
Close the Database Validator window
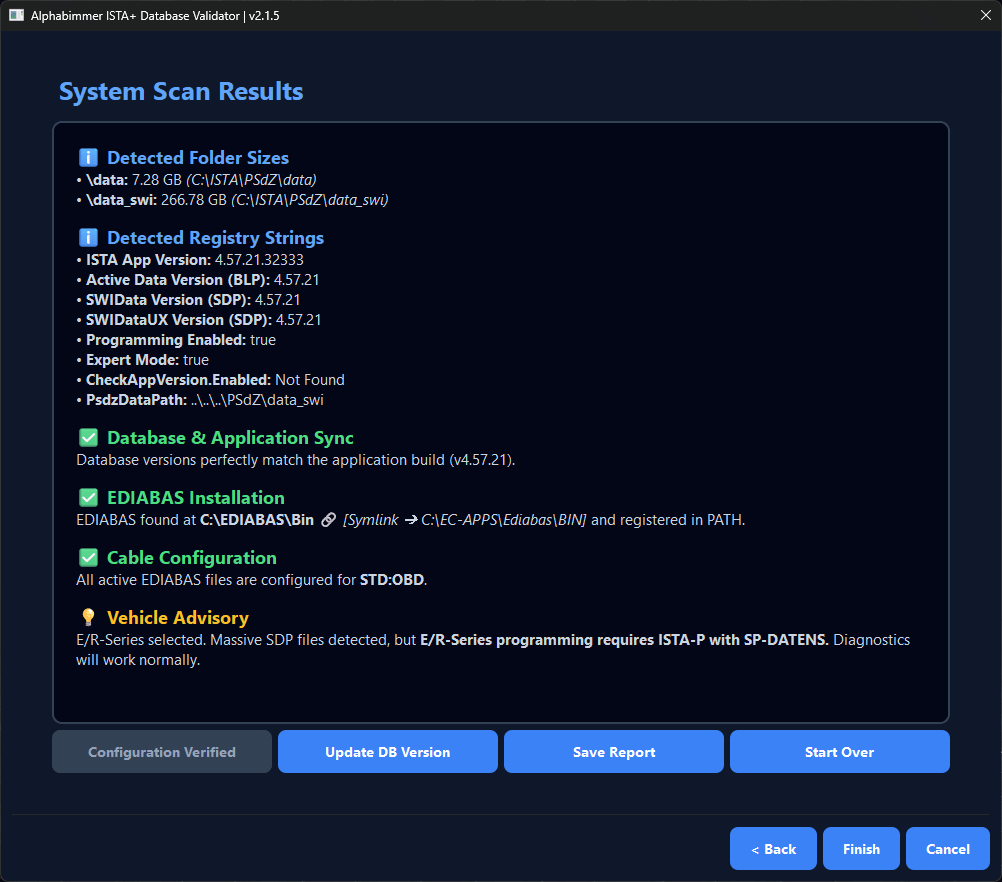click(x=985, y=15)
